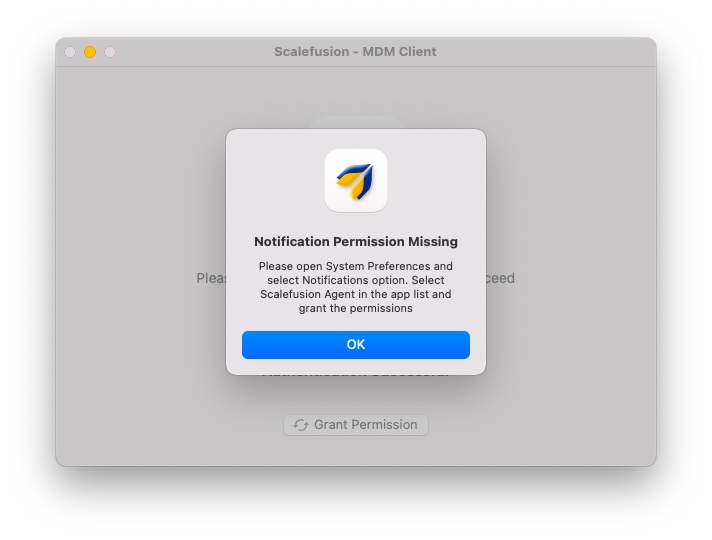This screenshot has height=540, width=712.
Task: Click the "Scalefusion - MDM Client" window title
Action: [355, 52]
